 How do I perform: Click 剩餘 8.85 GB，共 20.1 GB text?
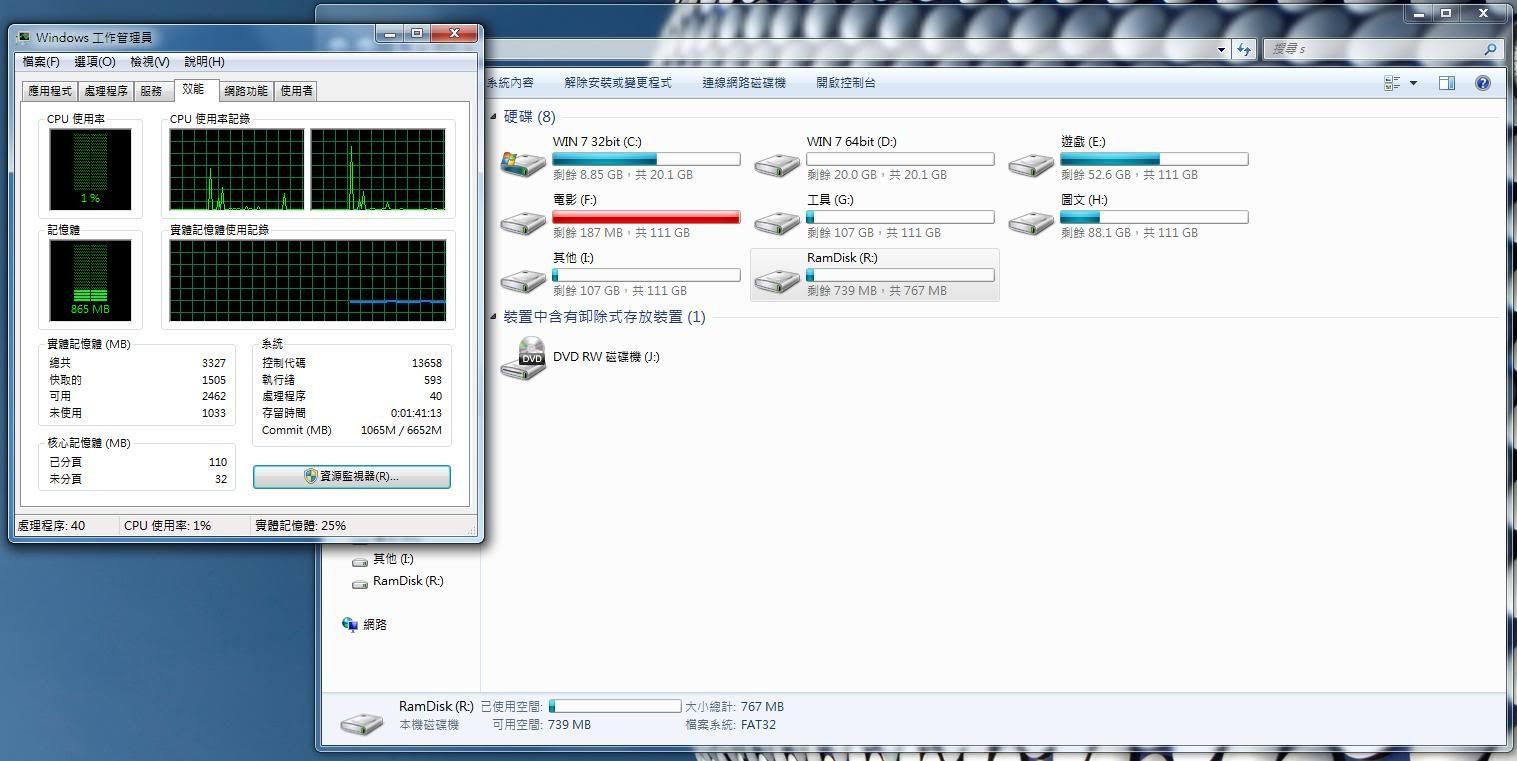point(623,175)
